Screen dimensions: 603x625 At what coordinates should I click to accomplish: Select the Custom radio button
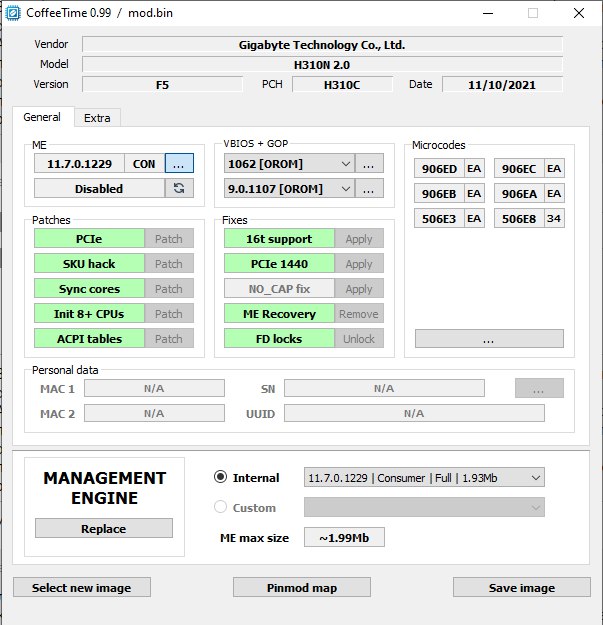(220, 507)
